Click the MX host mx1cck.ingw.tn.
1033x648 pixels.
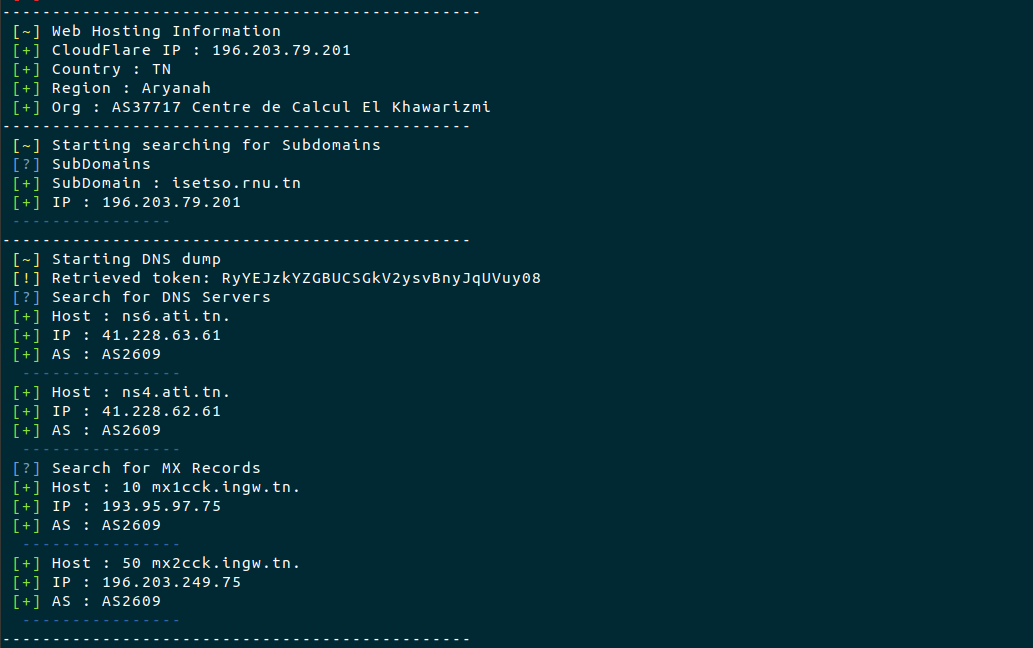coord(225,487)
